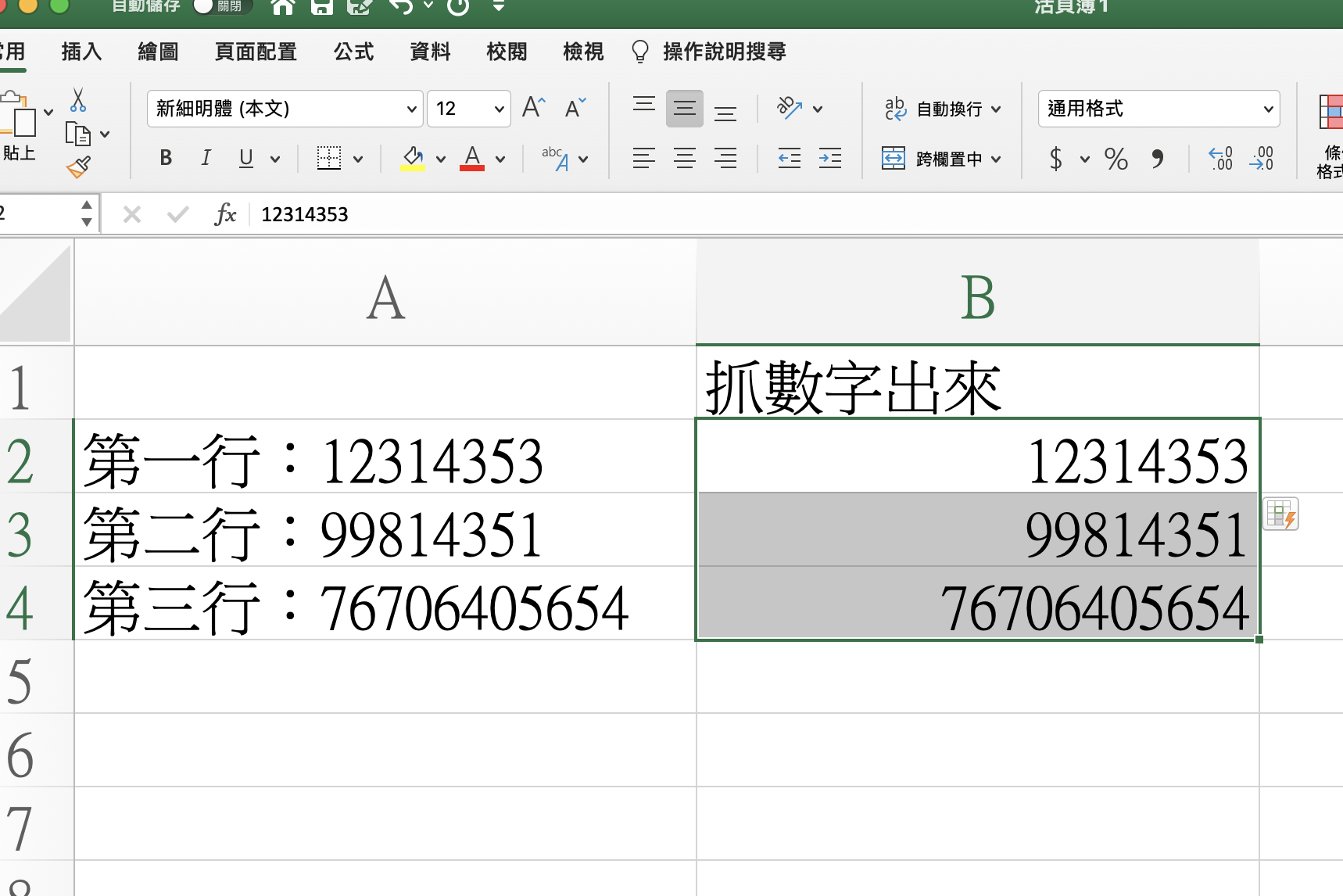Toggle underline formatting

pos(245,158)
